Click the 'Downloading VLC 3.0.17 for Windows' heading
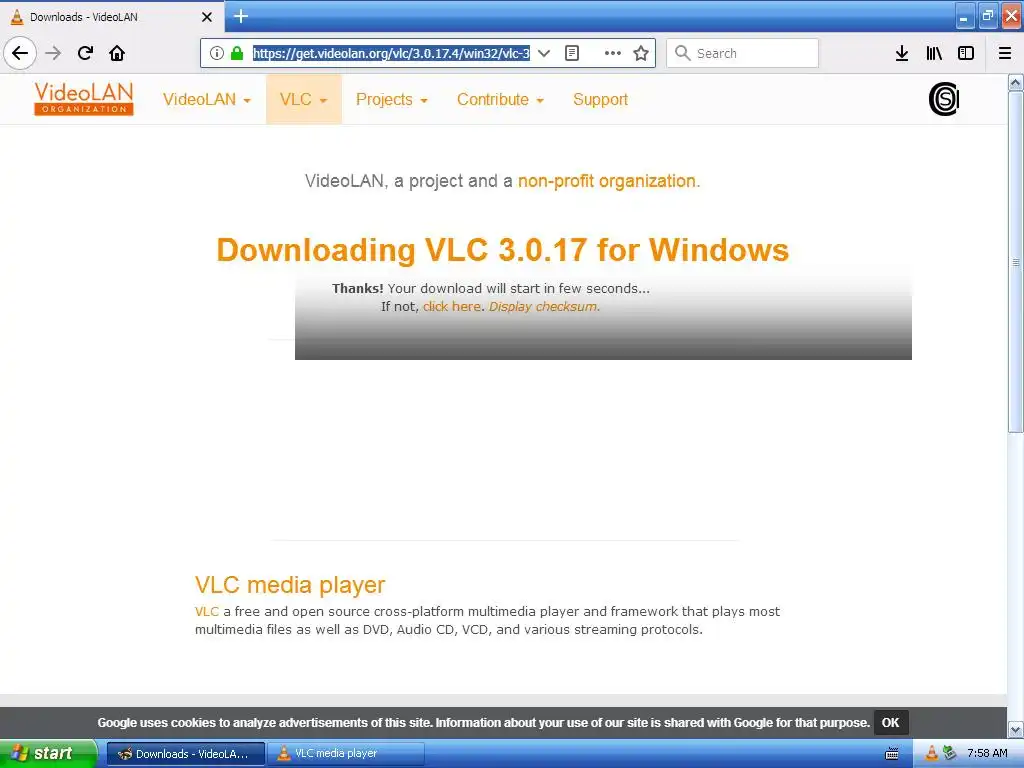The height and width of the screenshot is (768, 1024). pyautogui.click(x=503, y=249)
